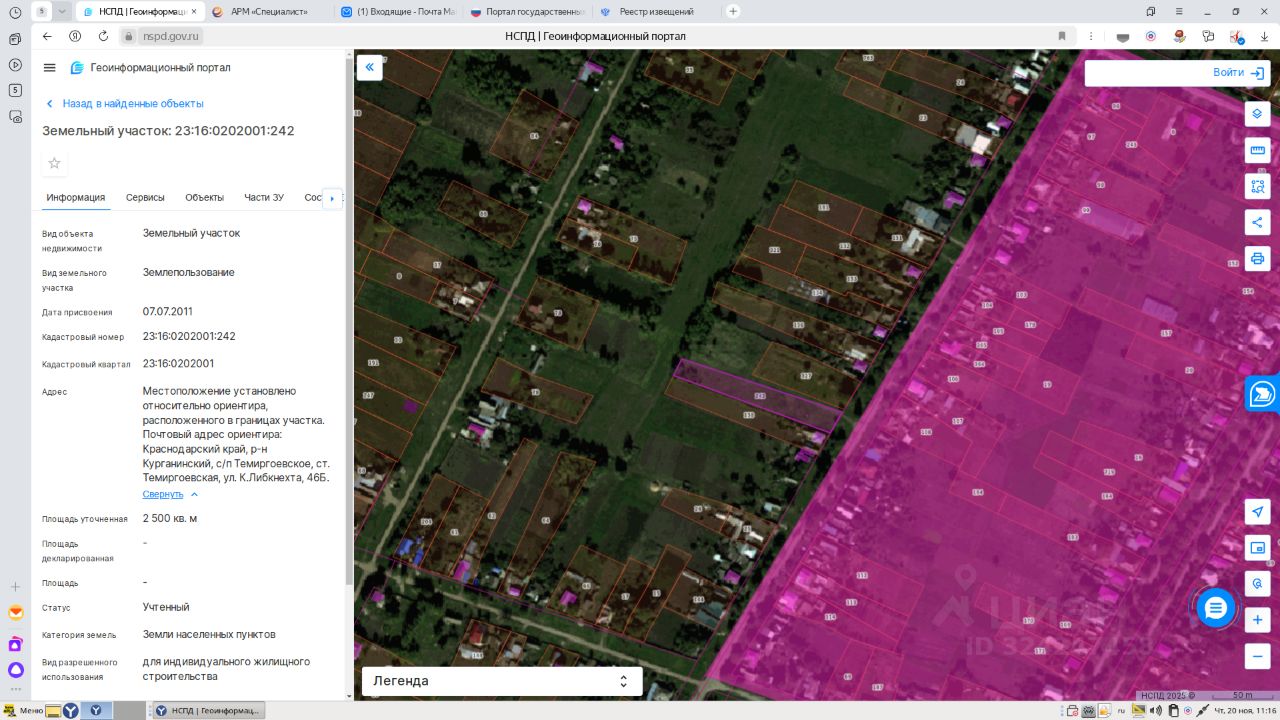Add the land plot to favorites with star
Screen dimensions: 1280x720
click(55, 163)
